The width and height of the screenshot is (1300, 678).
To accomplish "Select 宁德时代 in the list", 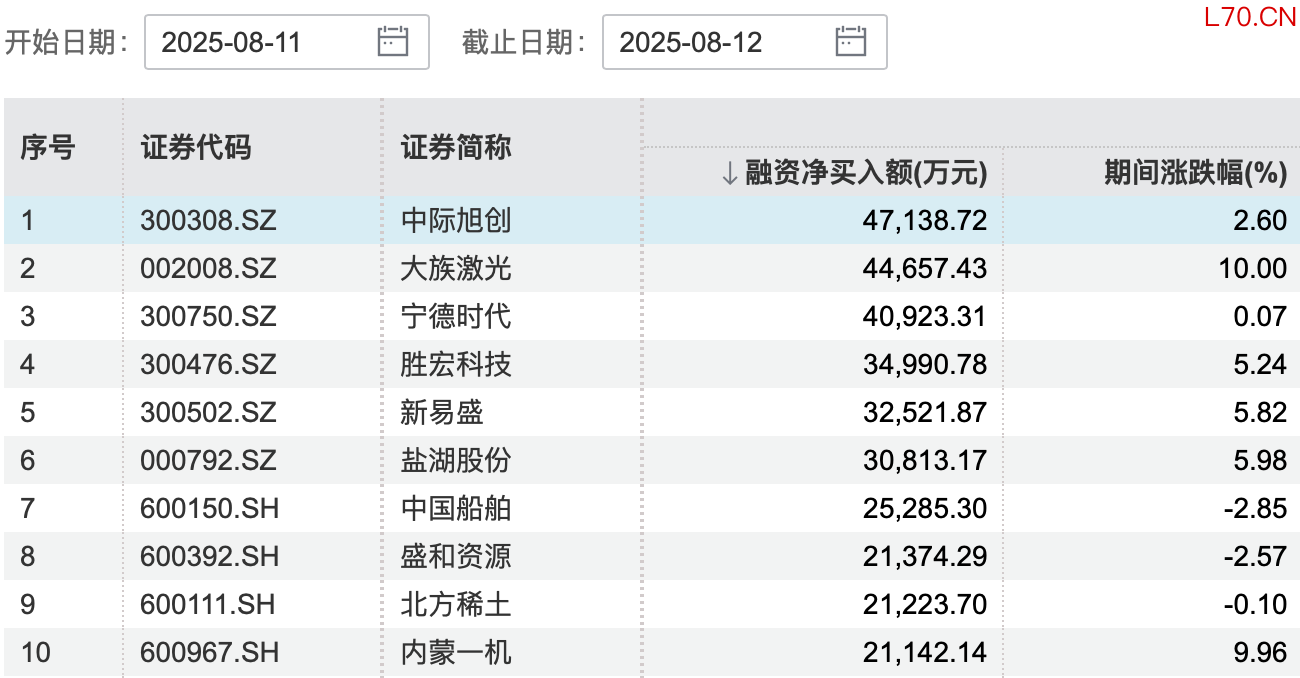I will click(456, 316).
